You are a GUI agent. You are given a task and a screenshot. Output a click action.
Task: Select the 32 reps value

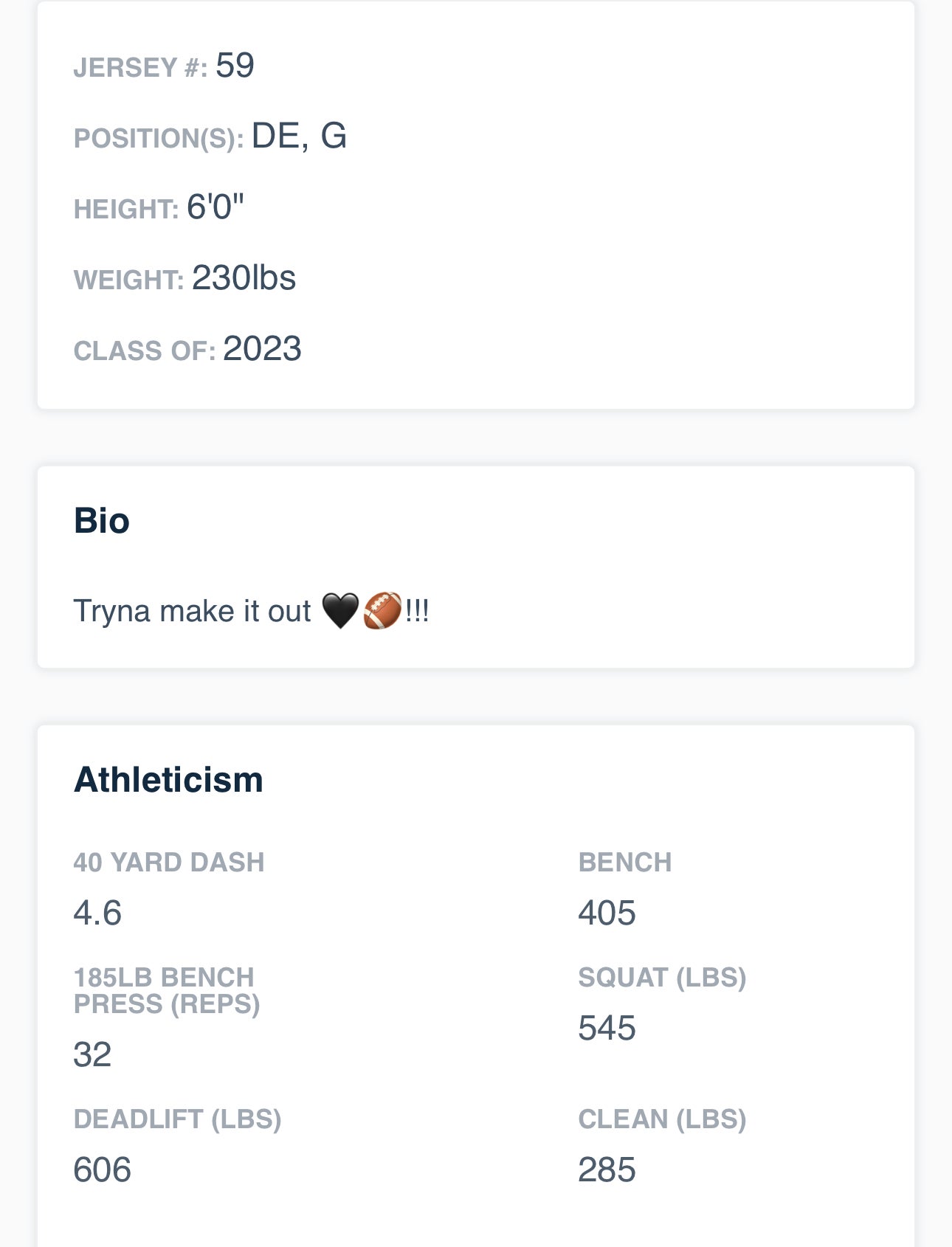click(92, 1054)
